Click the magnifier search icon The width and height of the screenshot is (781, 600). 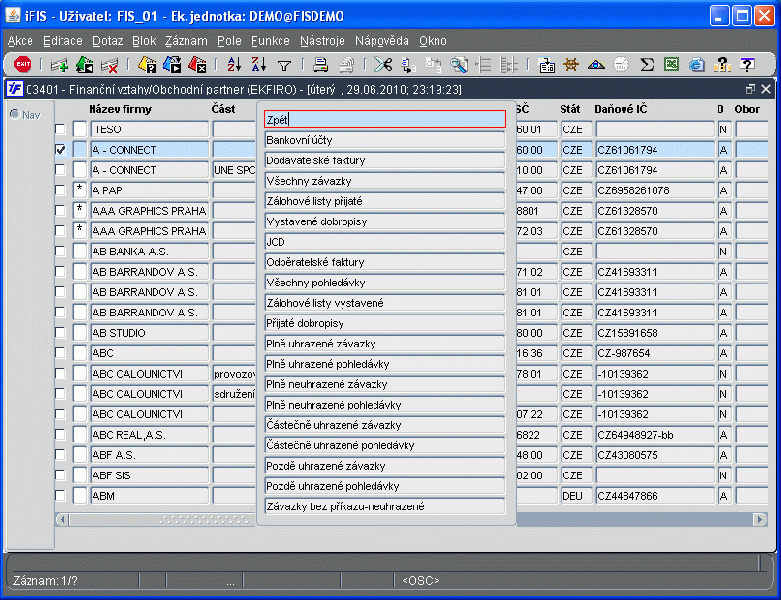coord(459,65)
